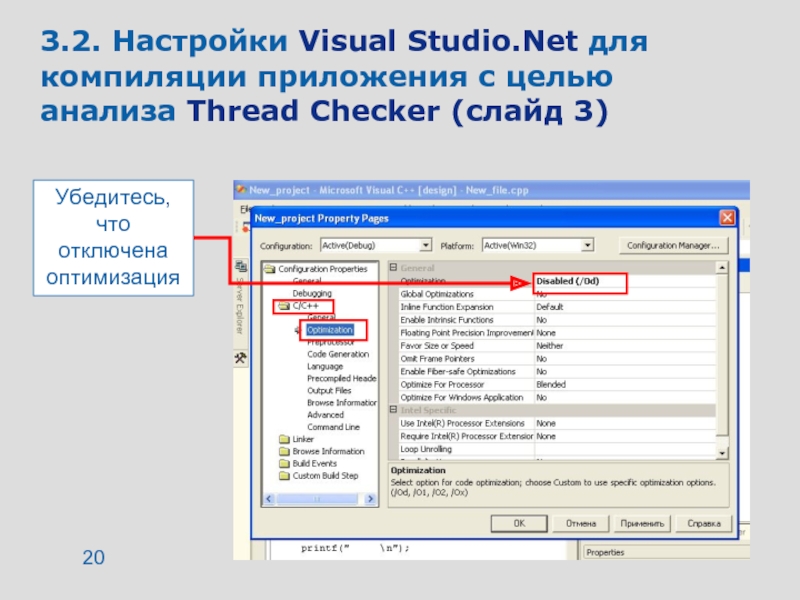
Task: Click the Custom Build Step folder icon
Action: tap(284, 476)
